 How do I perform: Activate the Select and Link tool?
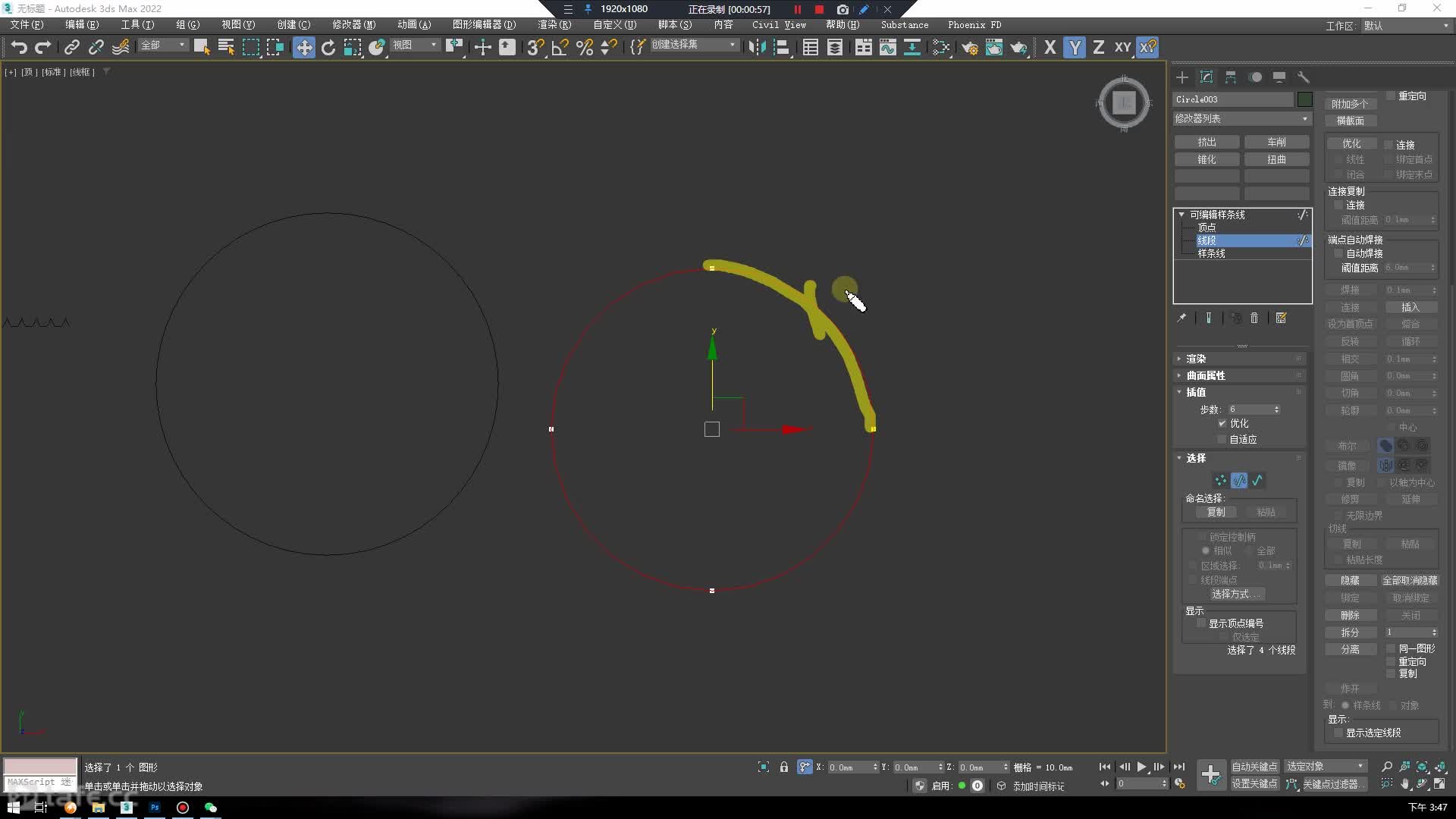[71, 47]
